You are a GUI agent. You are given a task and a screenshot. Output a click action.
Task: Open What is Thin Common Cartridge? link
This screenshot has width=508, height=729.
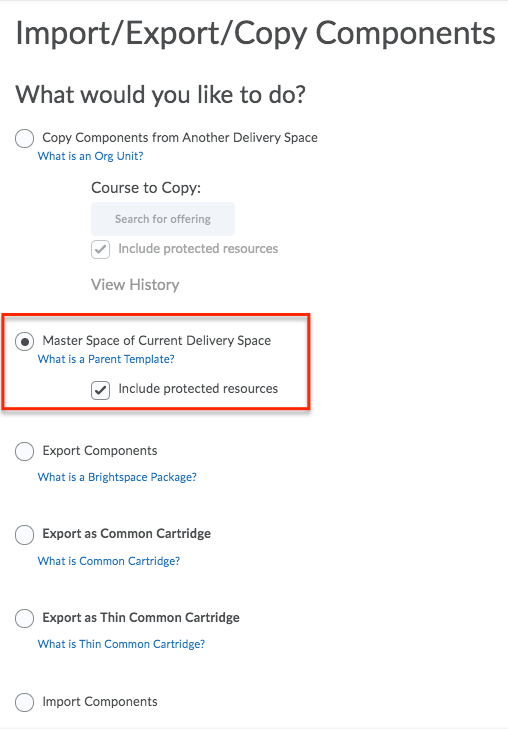[x=121, y=644]
